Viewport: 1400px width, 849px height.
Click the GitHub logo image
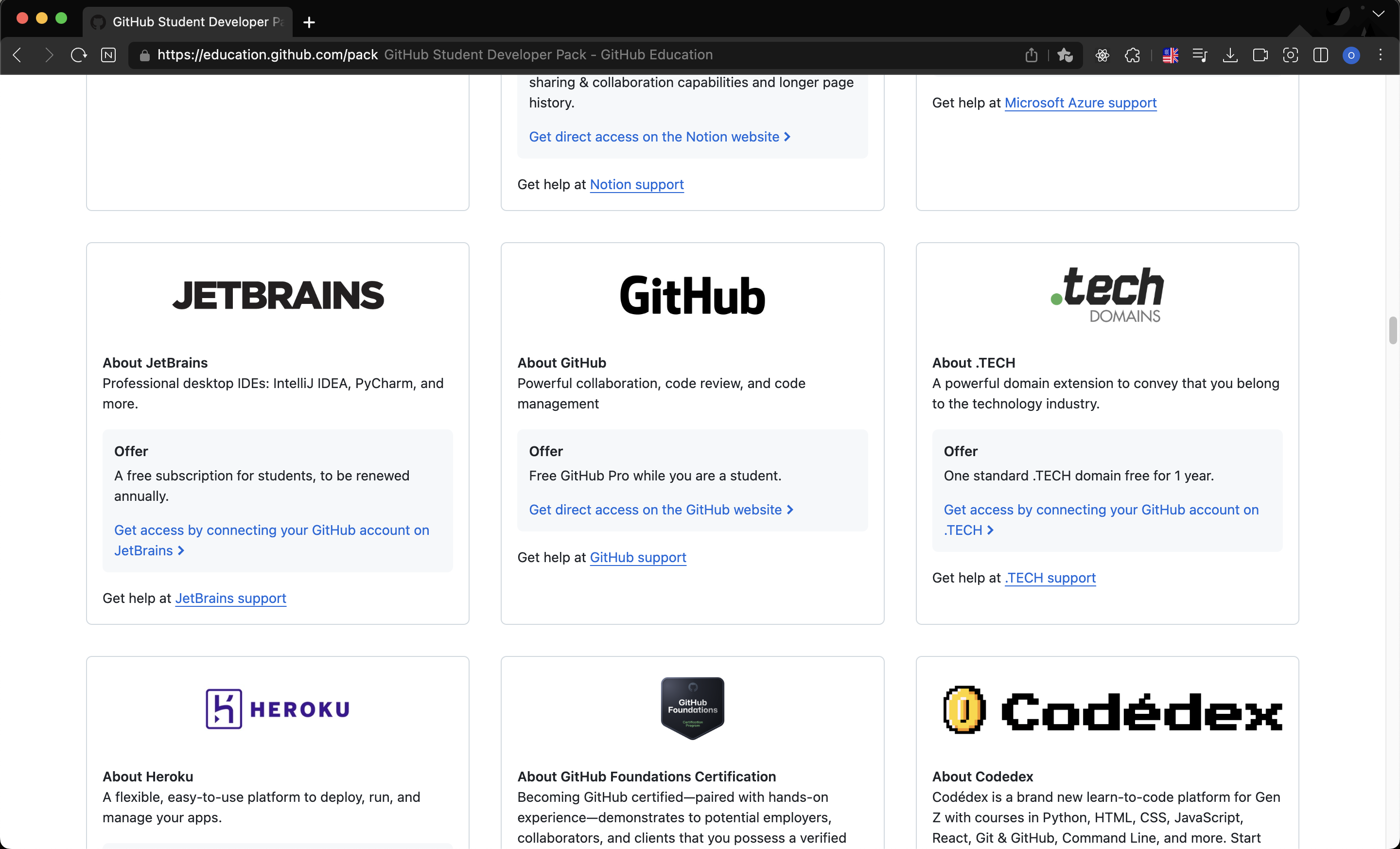[x=692, y=296]
